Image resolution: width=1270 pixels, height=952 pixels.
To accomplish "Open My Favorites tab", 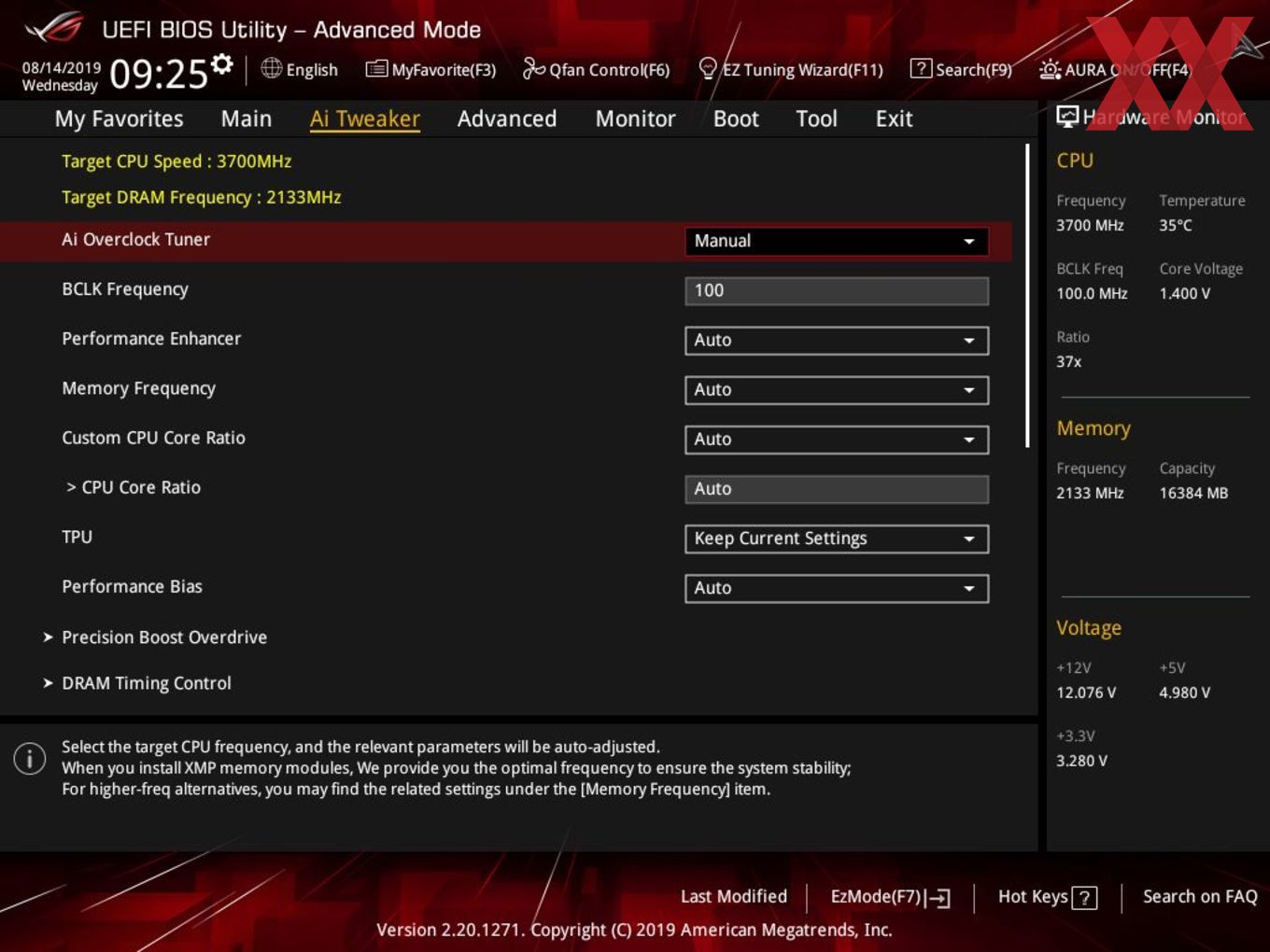I will (x=119, y=119).
